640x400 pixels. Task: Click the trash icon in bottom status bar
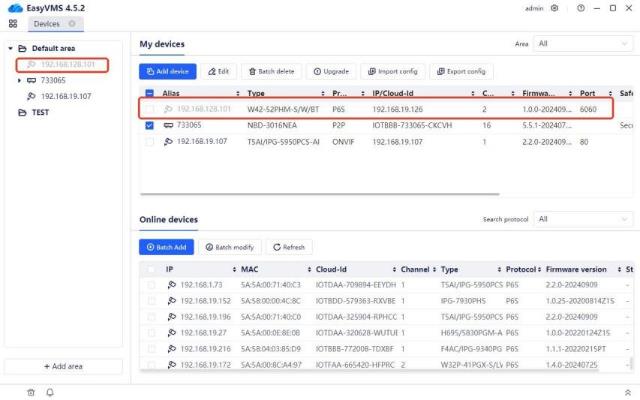click(x=31, y=391)
